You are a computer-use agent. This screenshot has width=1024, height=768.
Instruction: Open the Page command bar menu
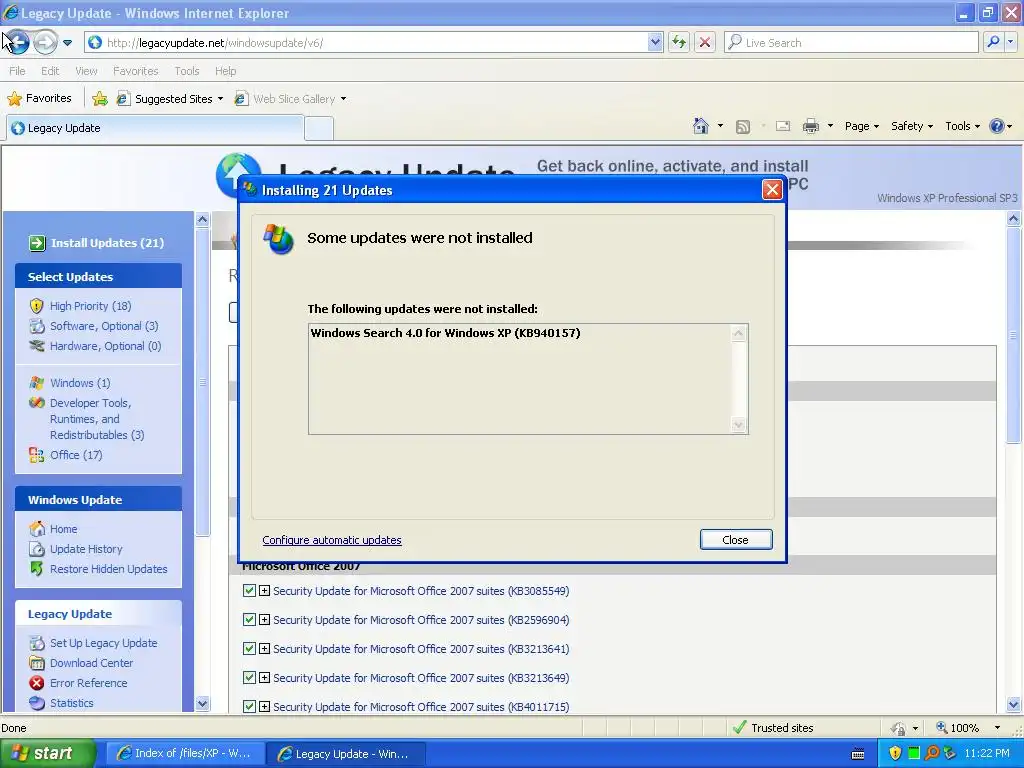tap(861, 126)
